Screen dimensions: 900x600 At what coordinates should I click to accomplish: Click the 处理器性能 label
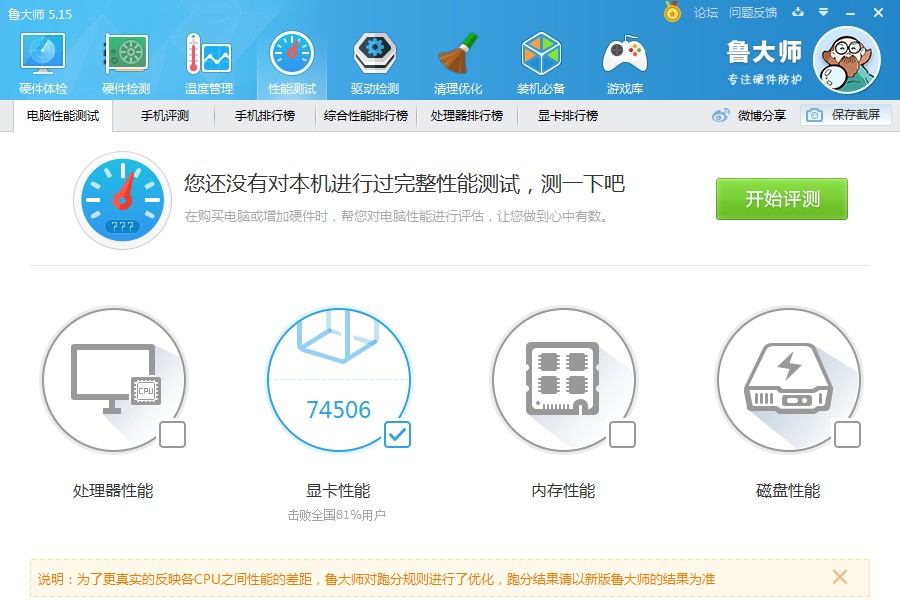pyautogui.click(x=113, y=490)
